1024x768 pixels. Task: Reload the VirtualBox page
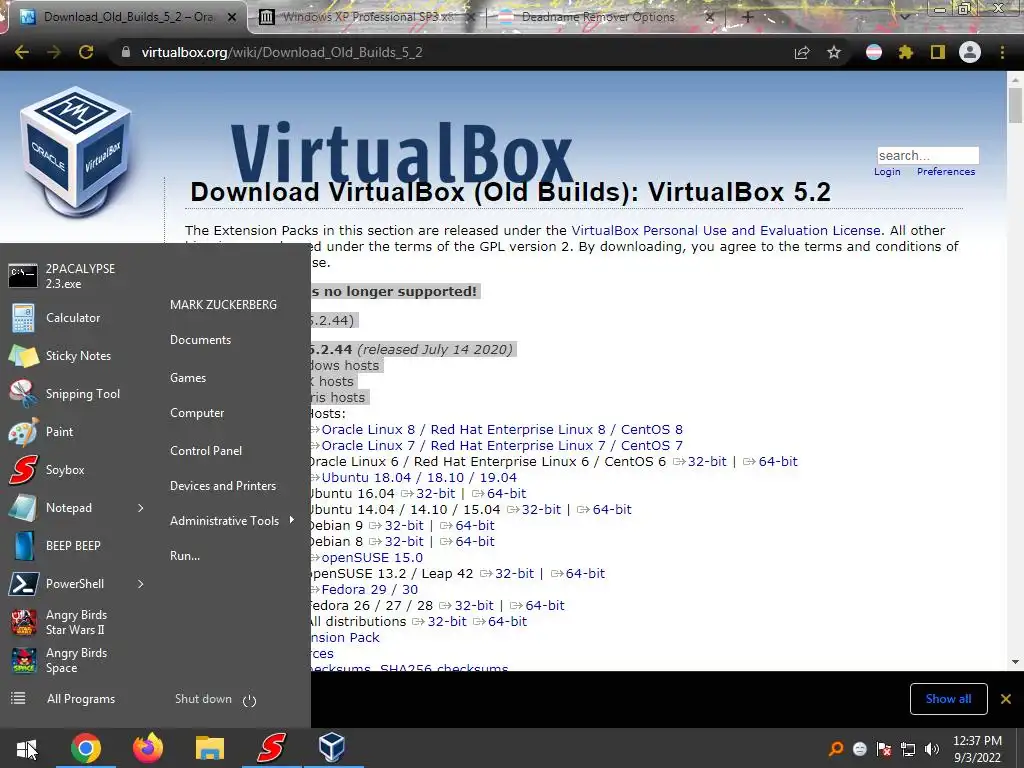point(86,52)
